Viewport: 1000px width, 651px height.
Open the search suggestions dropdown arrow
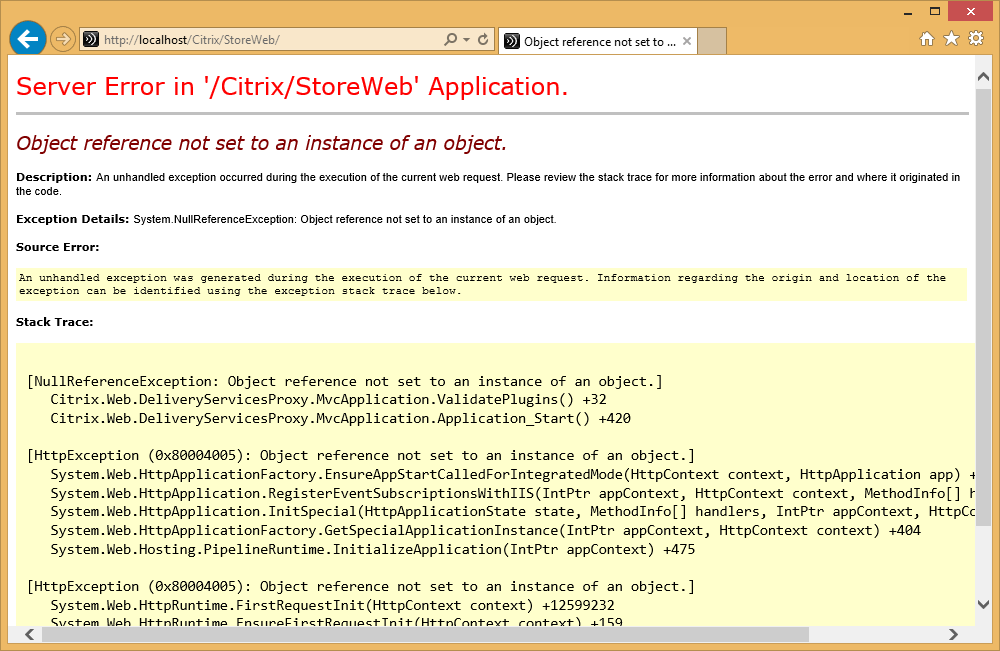[x=464, y=38]
